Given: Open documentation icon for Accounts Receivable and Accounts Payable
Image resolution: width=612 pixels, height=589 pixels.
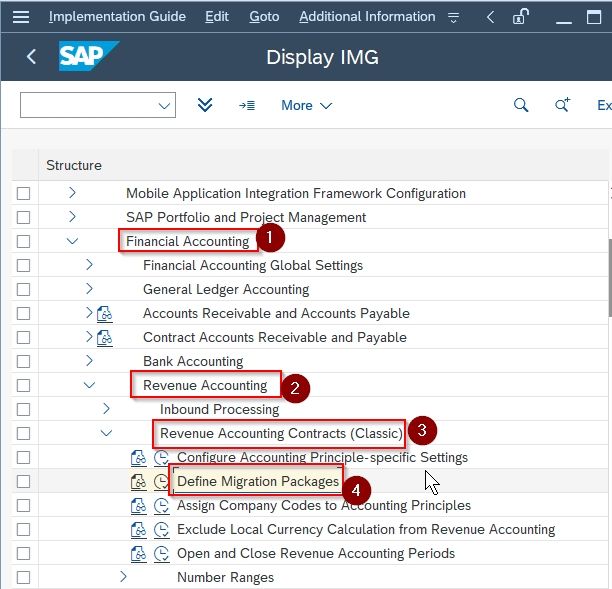Looking at the screenshot, I should pos(105,314).
